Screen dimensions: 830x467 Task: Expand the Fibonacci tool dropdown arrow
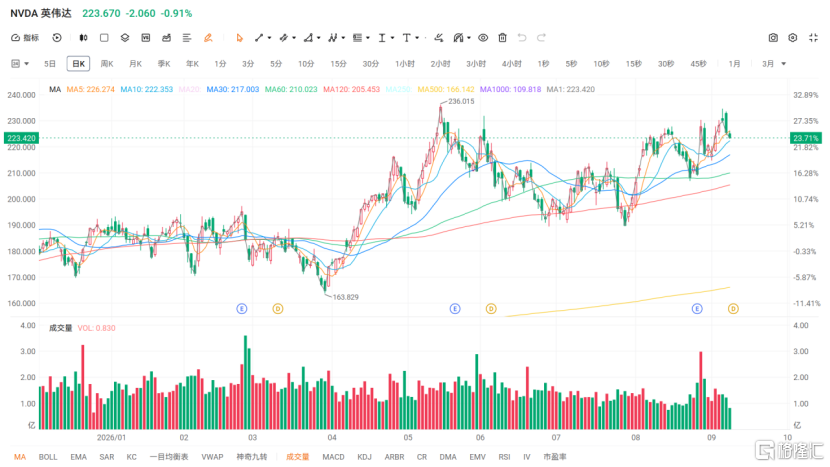[x=367, y=38]
